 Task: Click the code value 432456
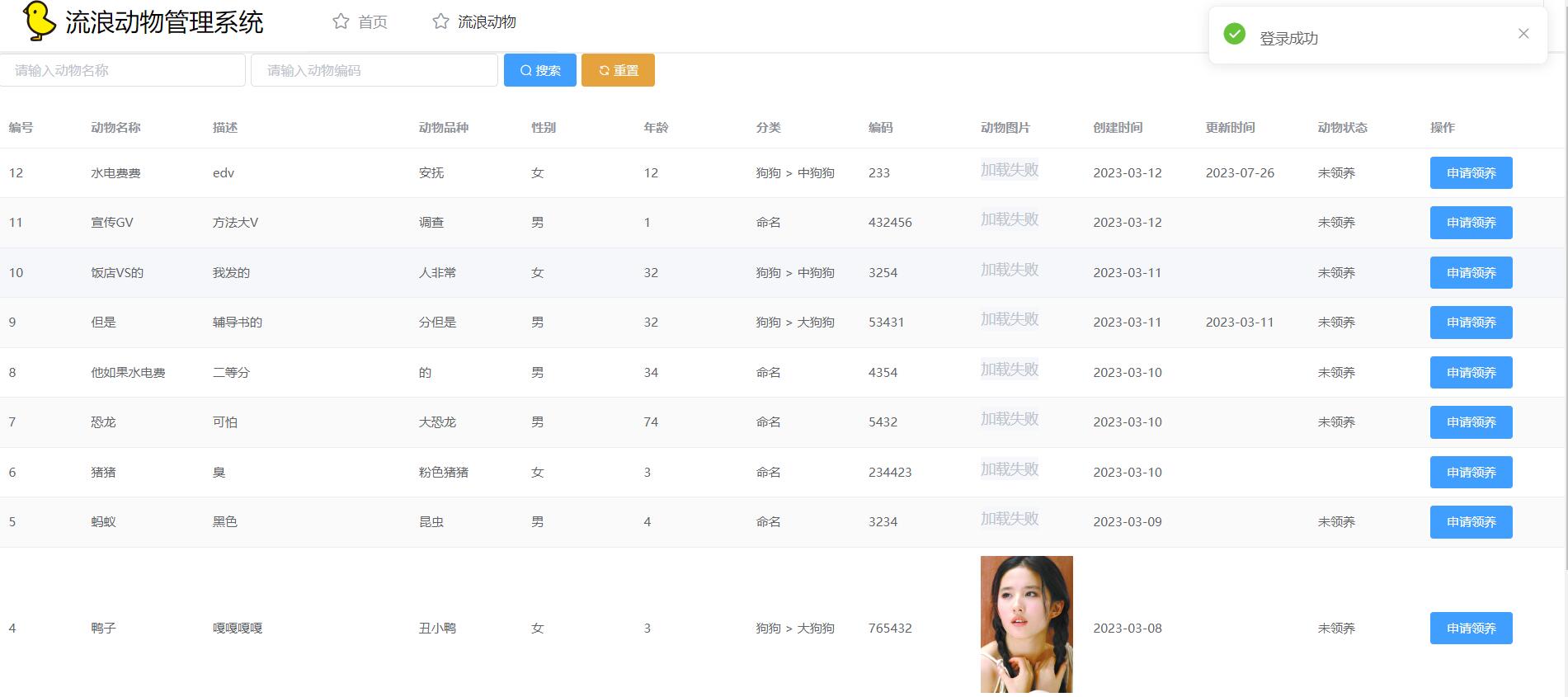click(890, 223)
